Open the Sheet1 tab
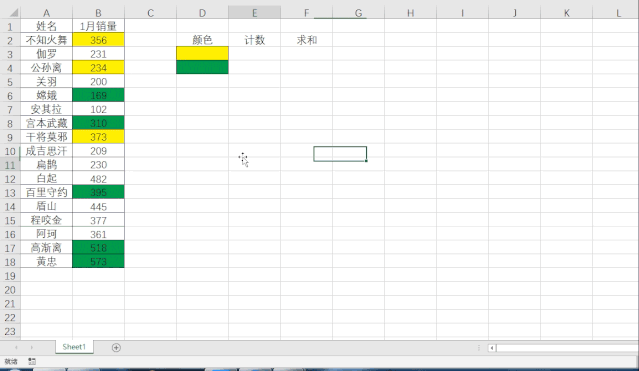The image size is (639, 371). click(74, 347)
